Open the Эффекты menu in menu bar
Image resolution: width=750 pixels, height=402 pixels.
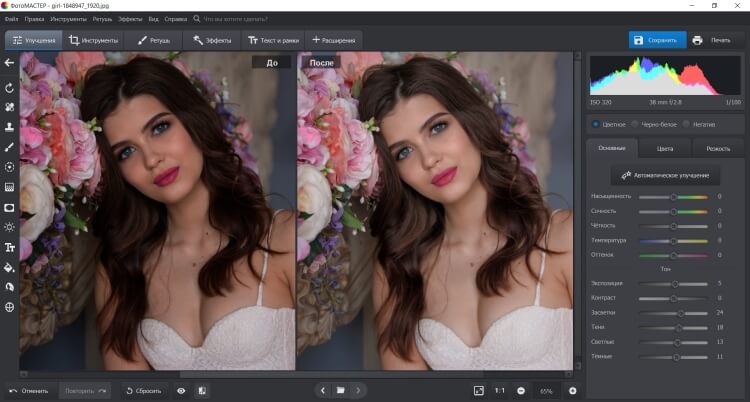coord(130,18)
